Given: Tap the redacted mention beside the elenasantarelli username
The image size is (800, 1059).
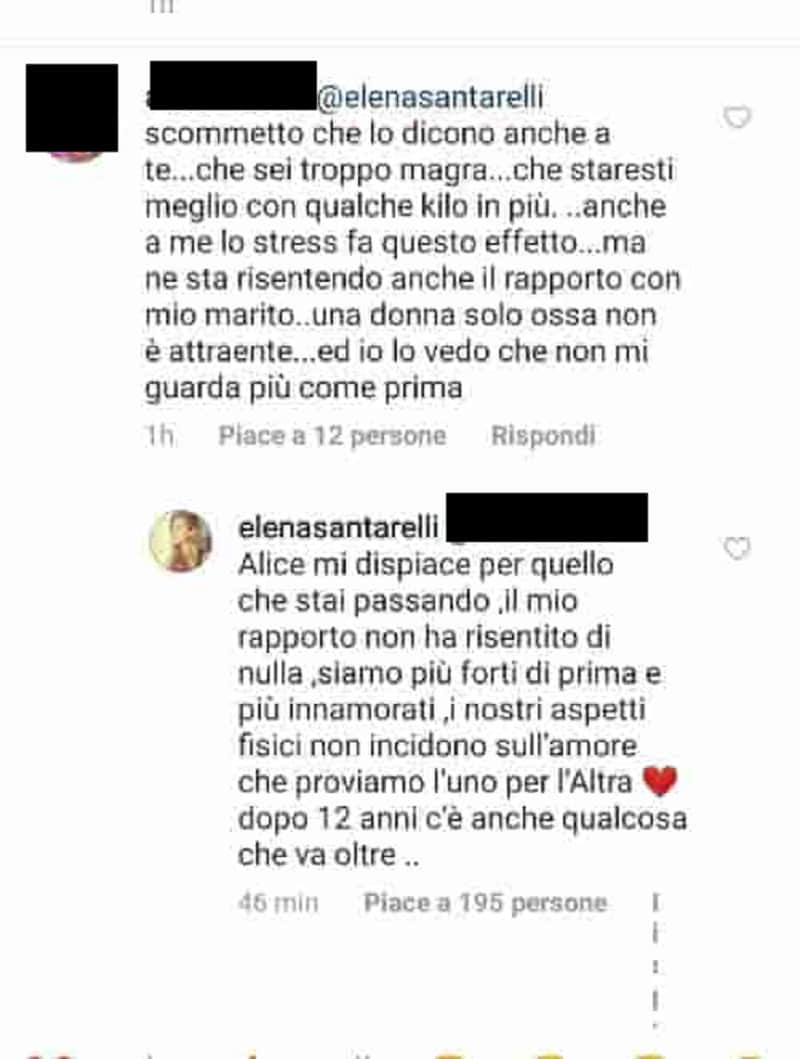Looking at the screenshot, I should (x=547, y=517).
